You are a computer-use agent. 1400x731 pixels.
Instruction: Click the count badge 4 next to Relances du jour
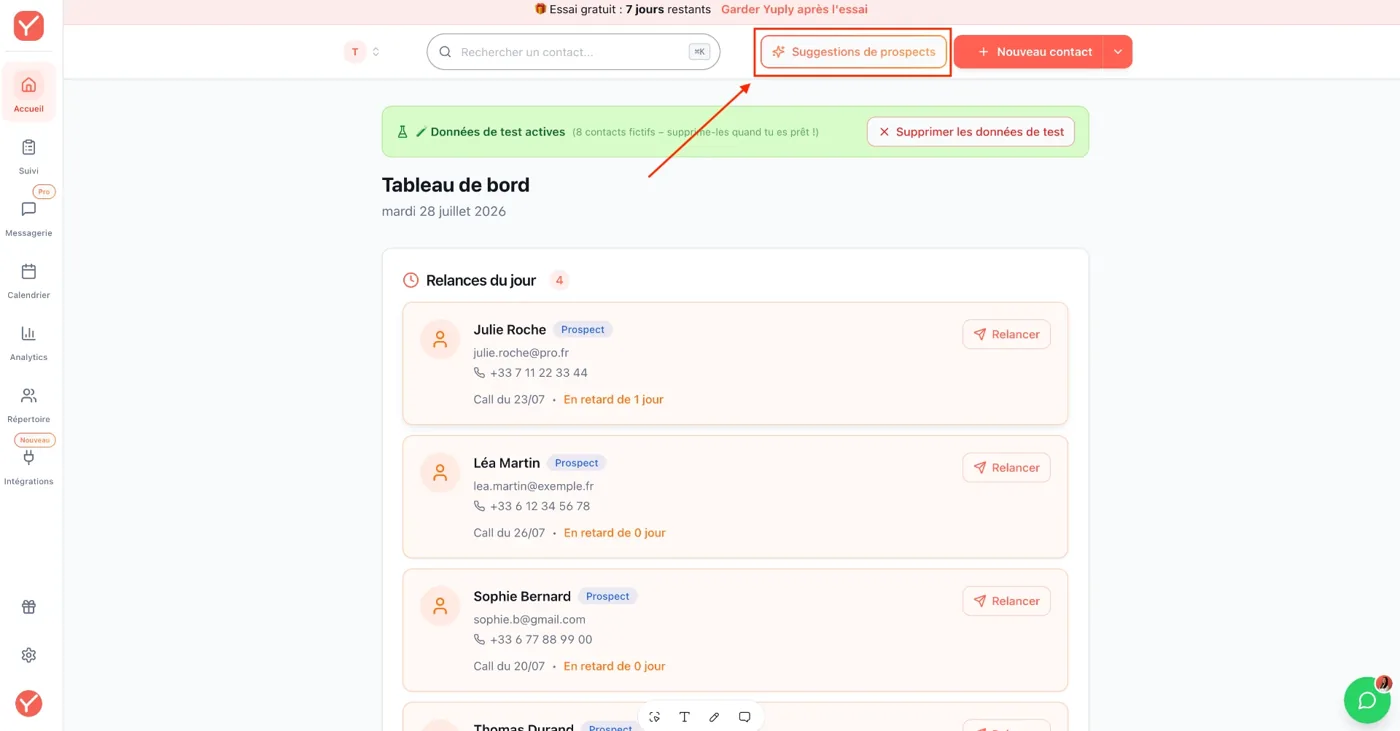click(x=559, y=280)
